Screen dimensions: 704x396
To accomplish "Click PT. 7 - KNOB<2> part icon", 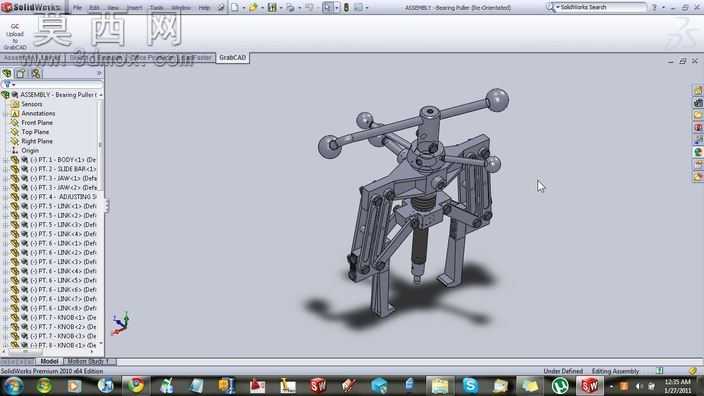I will coord(15,327).
